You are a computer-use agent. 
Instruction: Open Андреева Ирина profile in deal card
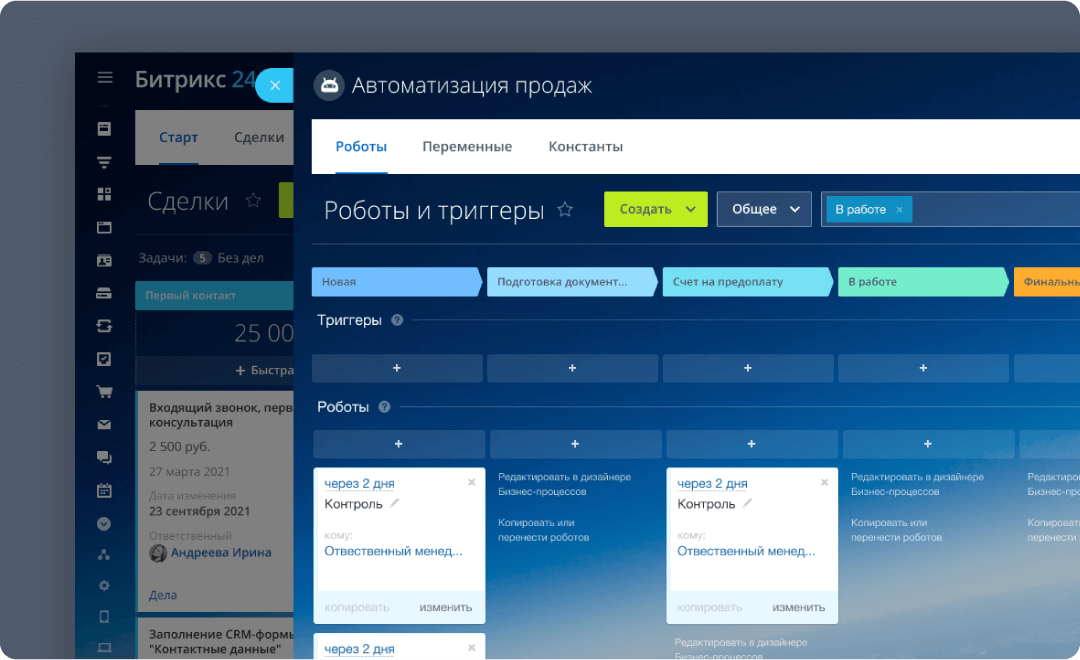(x=221, y=553)
